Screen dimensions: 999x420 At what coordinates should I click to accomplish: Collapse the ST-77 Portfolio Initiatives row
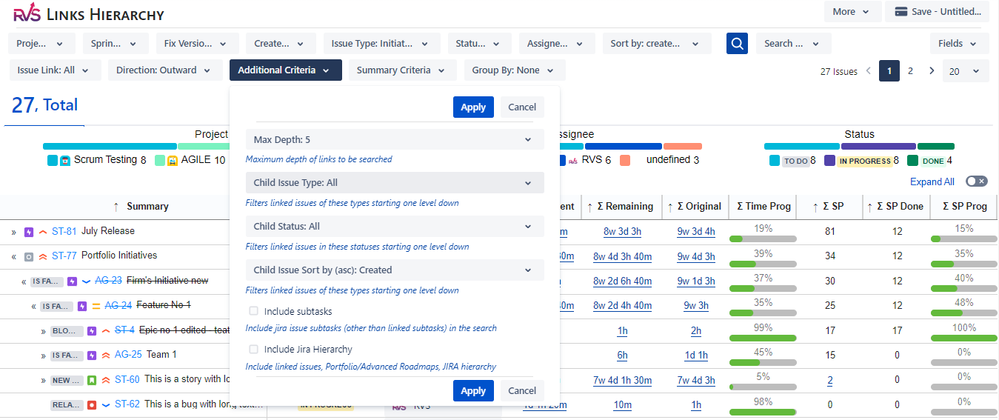(13, 256)
